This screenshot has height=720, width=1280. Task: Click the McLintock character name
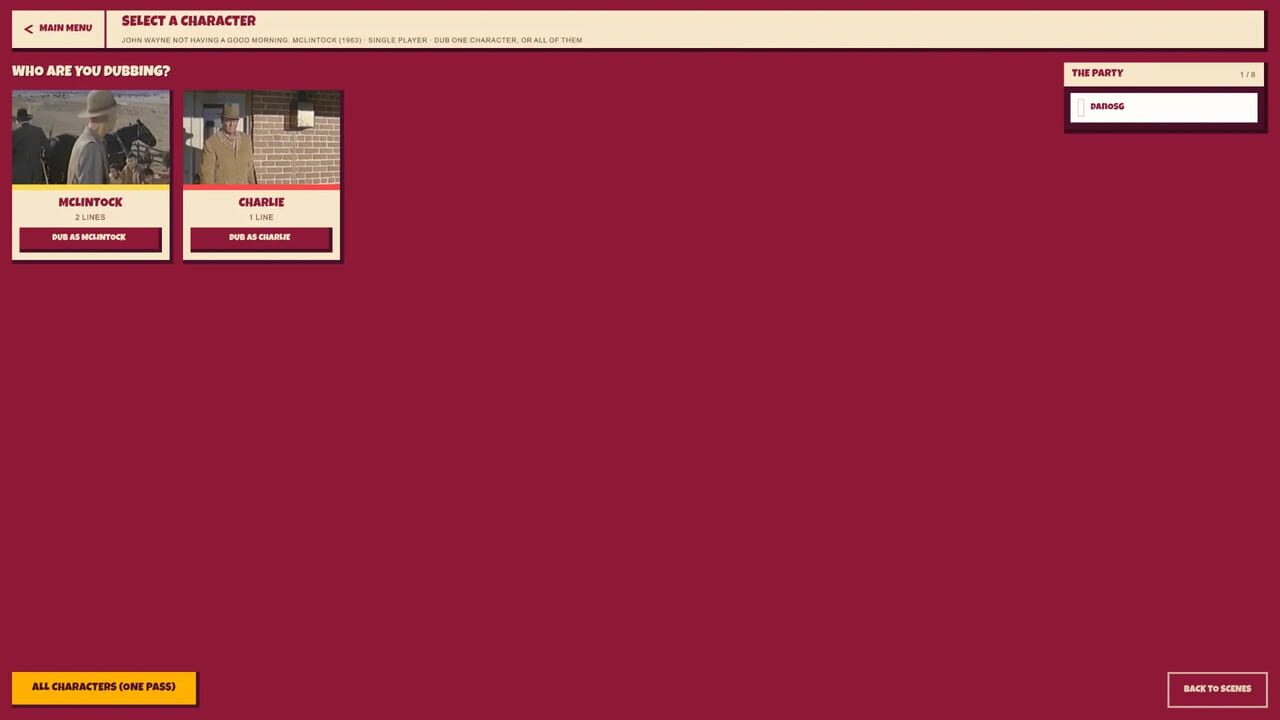tap(90, 202)
